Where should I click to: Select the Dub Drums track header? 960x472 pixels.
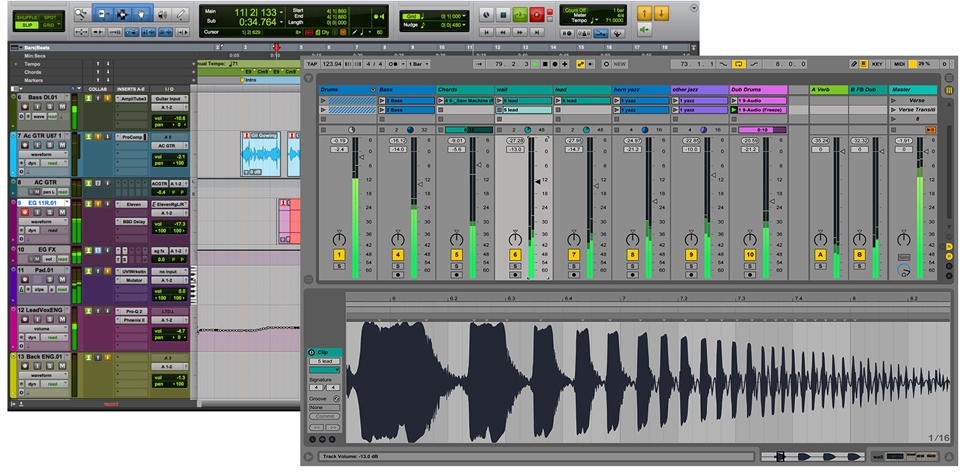click(x=758, y=90)
